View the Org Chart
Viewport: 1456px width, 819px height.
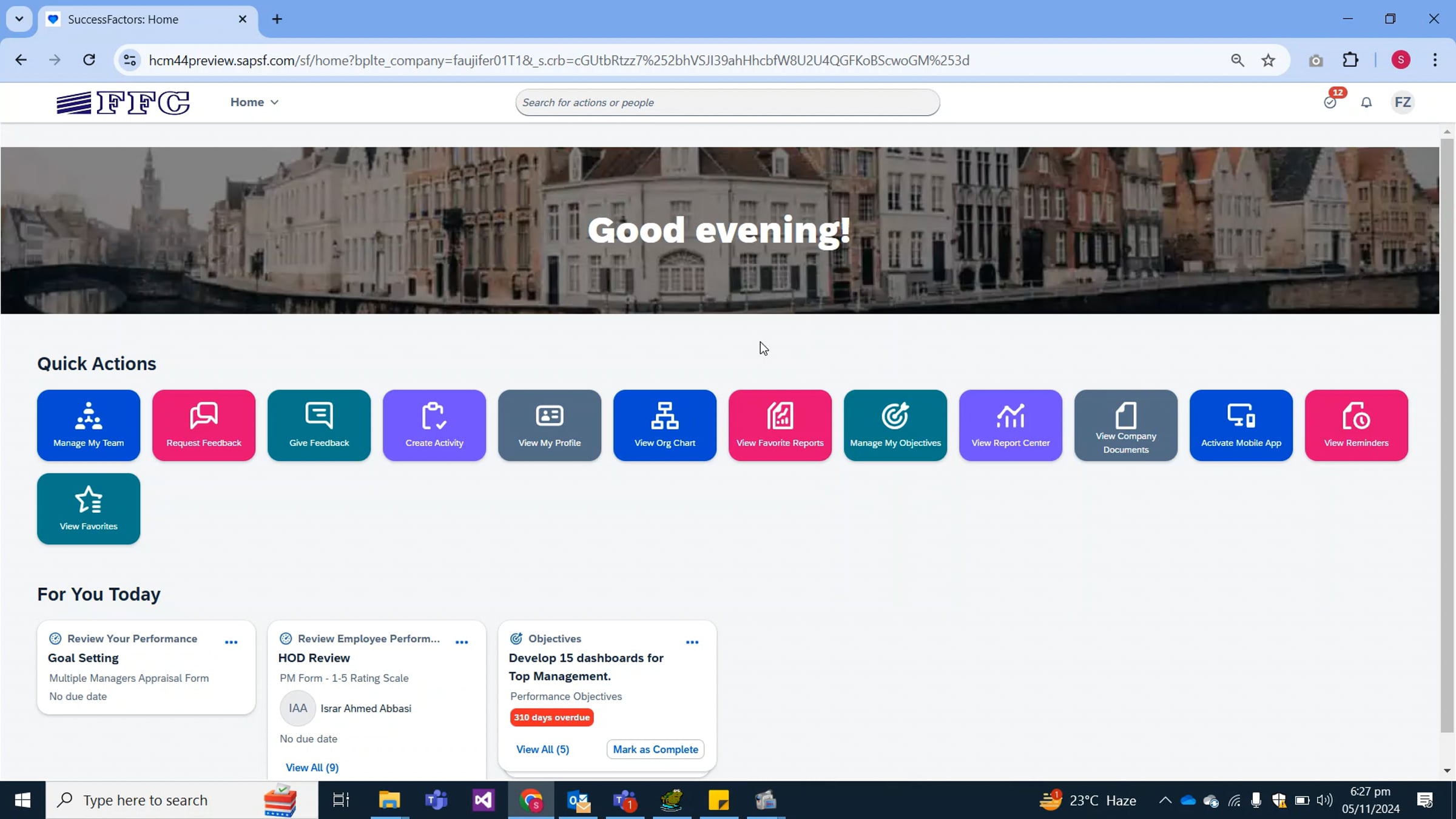664,425
